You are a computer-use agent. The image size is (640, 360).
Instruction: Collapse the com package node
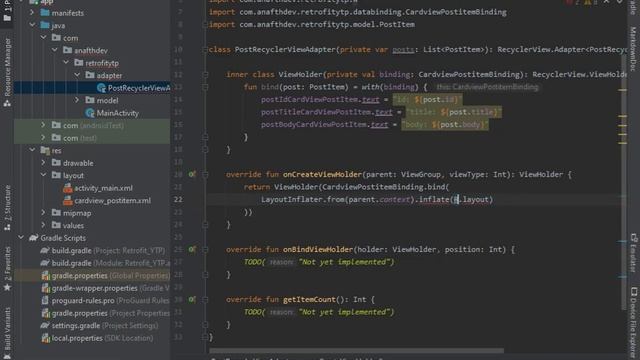coord(43,38)
